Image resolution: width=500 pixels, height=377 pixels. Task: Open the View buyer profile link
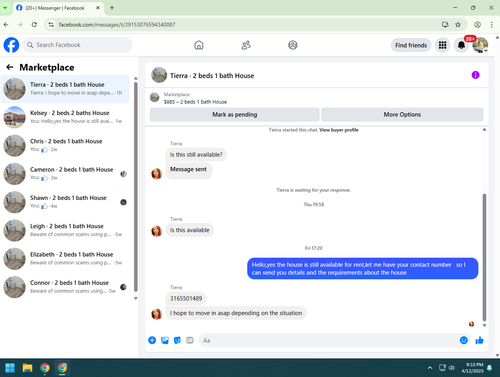coord(339,130)
